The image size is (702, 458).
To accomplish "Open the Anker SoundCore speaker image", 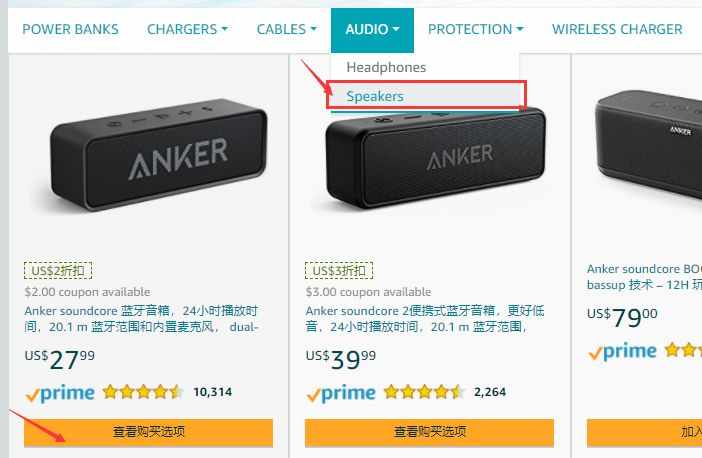I will point(158,154).
